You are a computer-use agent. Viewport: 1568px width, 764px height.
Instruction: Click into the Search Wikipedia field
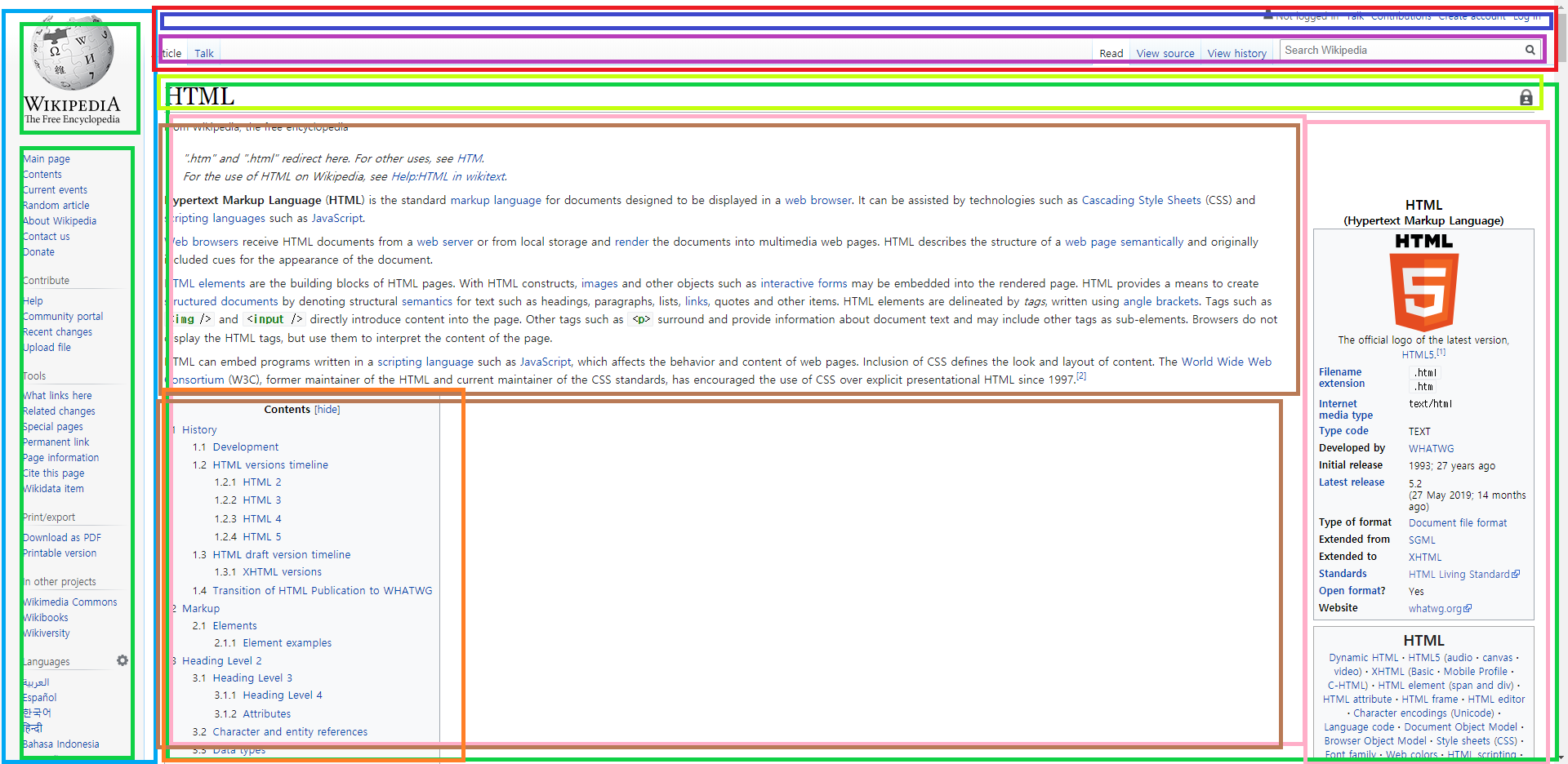click(1402, 50)
